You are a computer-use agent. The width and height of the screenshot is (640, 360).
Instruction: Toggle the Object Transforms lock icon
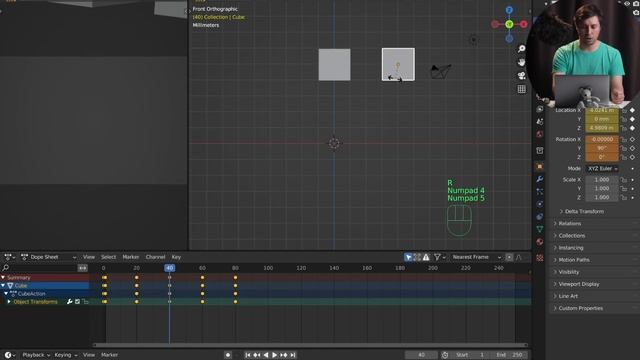coord(85,302)
